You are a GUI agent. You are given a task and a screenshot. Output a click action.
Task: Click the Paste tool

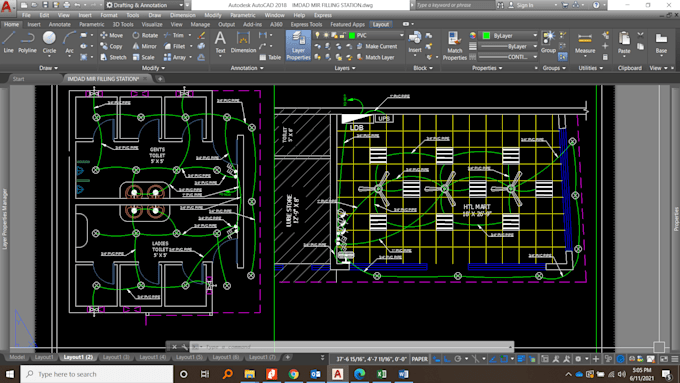click(624, 43)
